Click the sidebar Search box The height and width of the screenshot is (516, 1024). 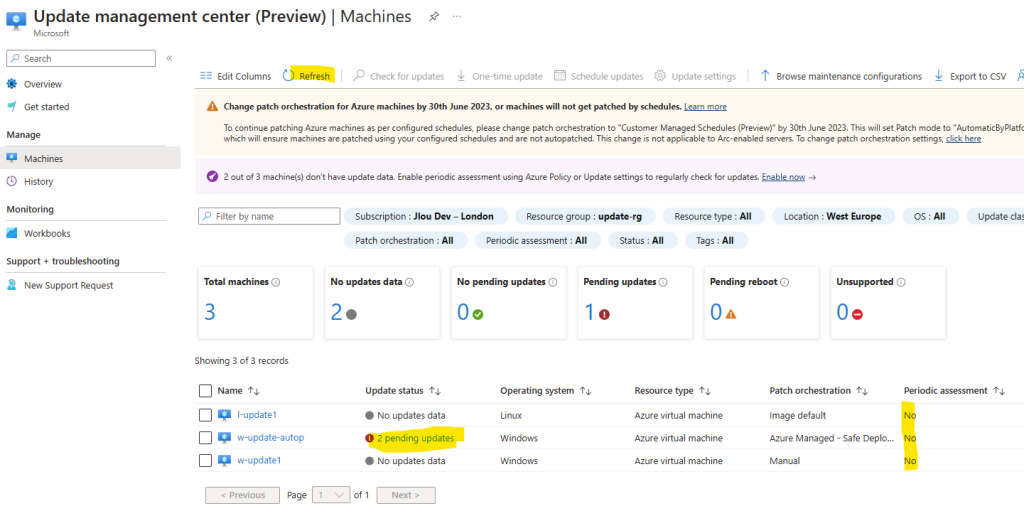(81, 58)
